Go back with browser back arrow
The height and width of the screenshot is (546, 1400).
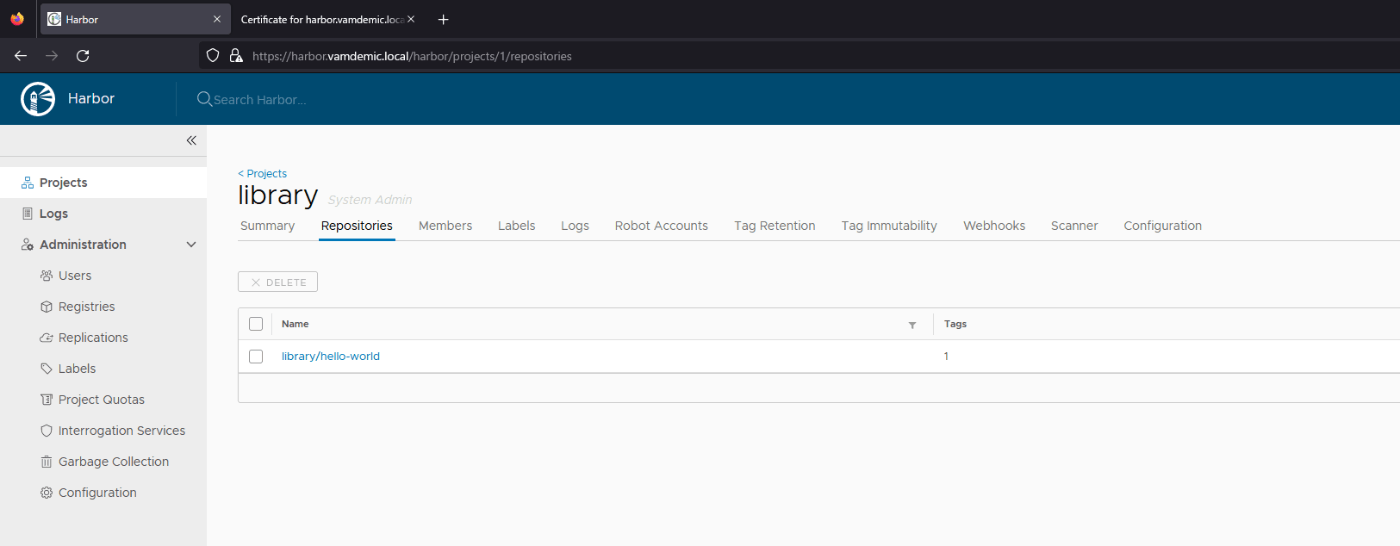(x=20, y=56)
